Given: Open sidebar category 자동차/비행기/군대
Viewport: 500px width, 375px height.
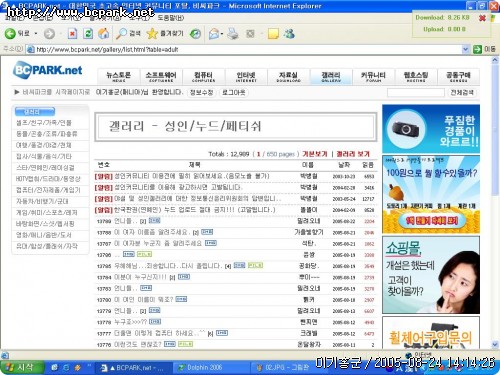Looking at the screenshot, I should 42,201.
